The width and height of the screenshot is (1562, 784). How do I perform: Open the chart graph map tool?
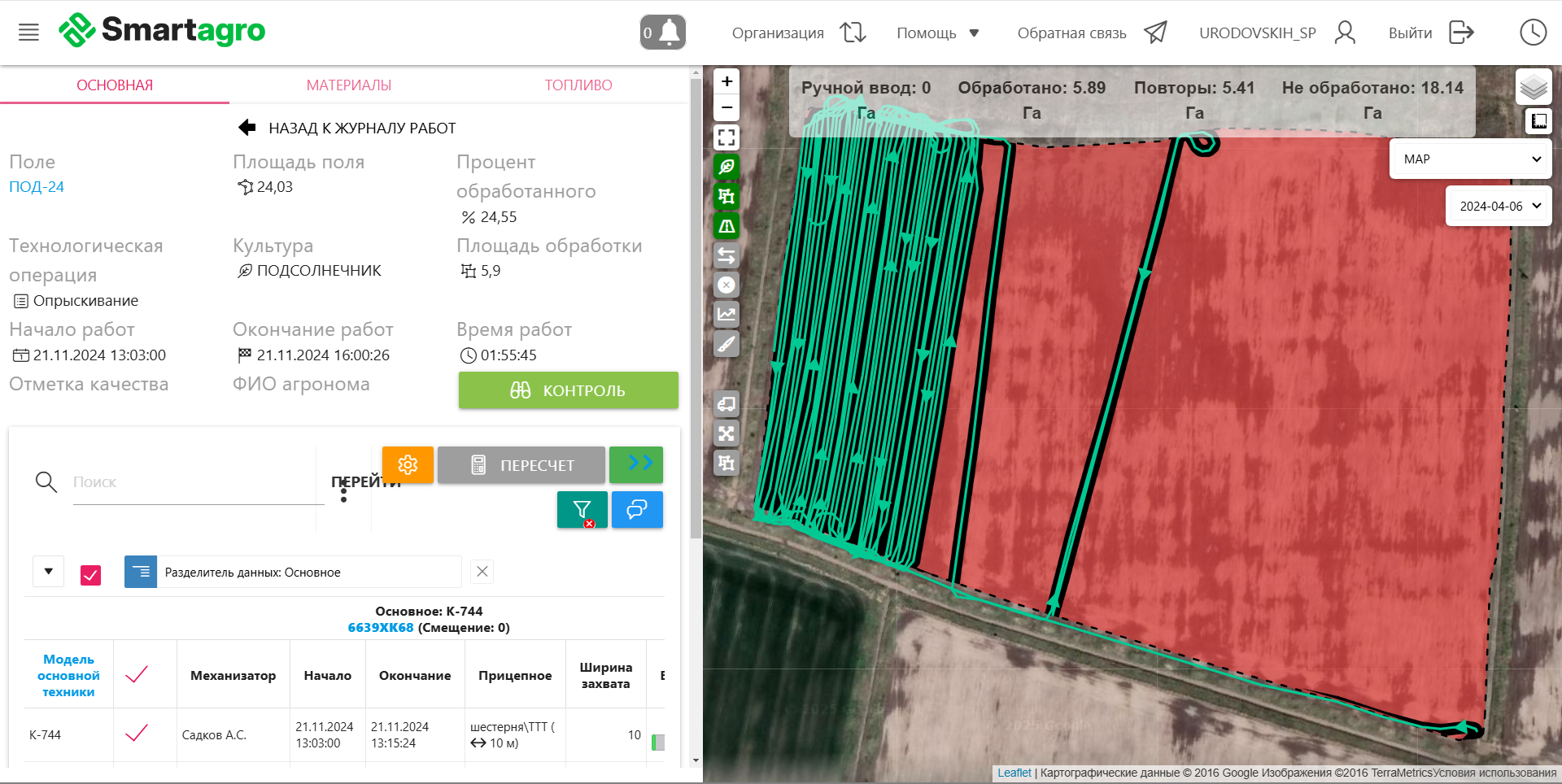coord(726,315)
